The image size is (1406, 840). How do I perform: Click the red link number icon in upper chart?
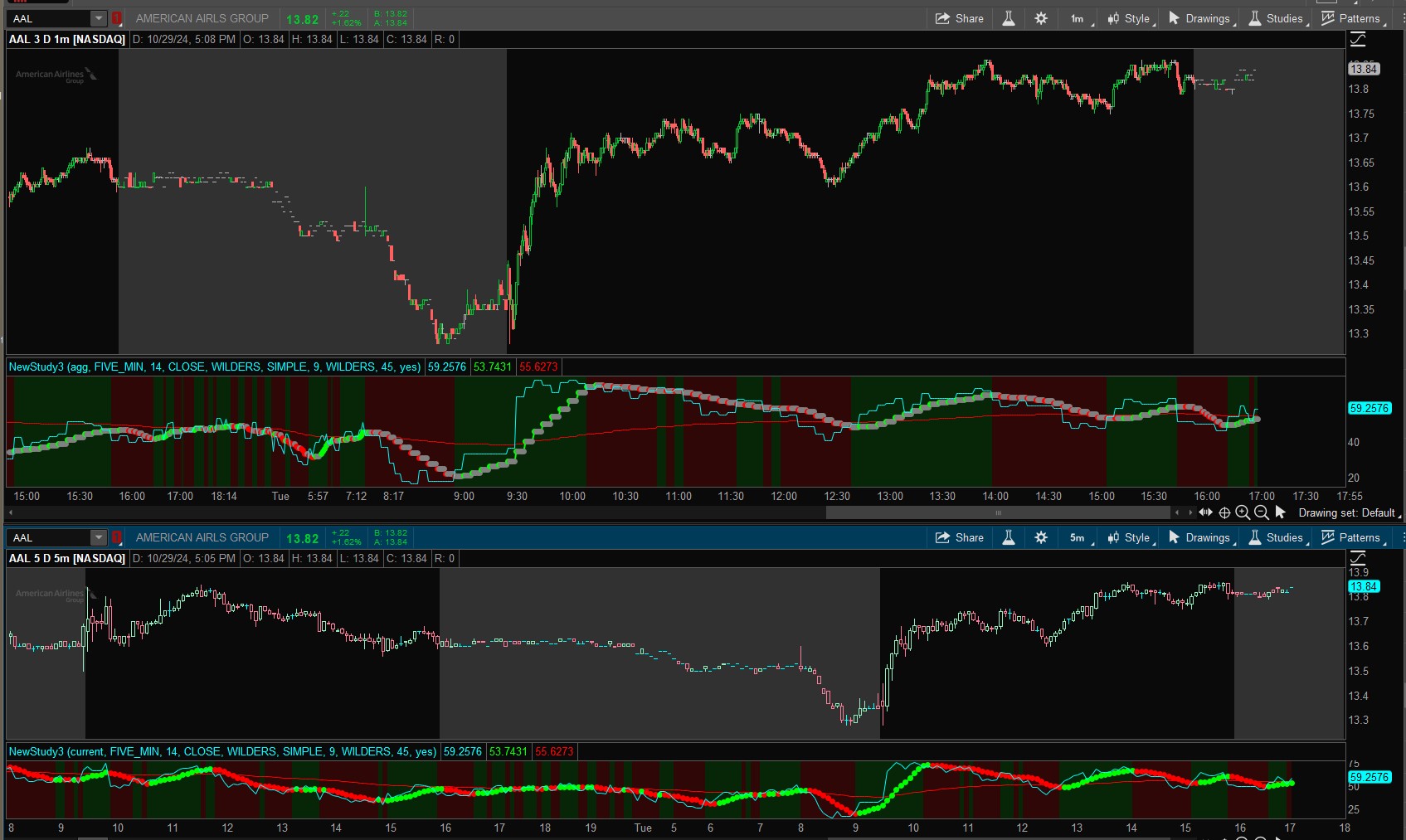tap(117, 18)
